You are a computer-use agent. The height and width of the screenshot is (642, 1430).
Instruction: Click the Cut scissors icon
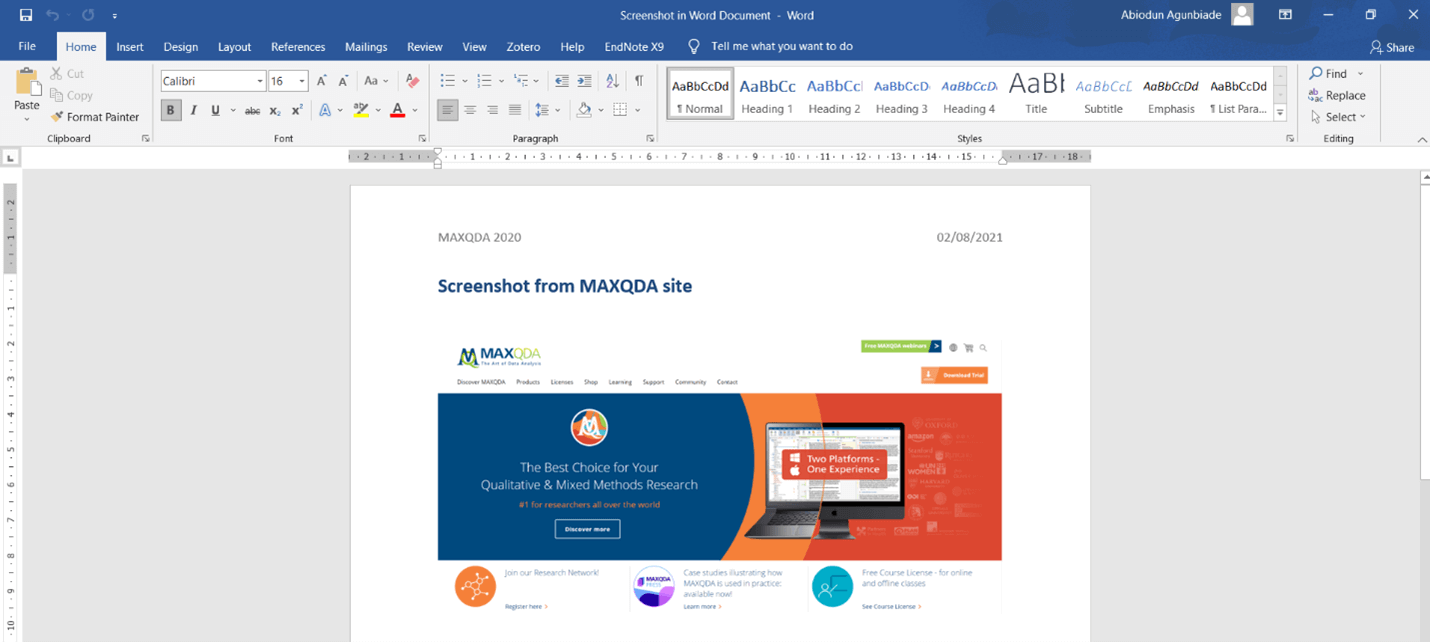pyautogui.click(x=56, y=74)
